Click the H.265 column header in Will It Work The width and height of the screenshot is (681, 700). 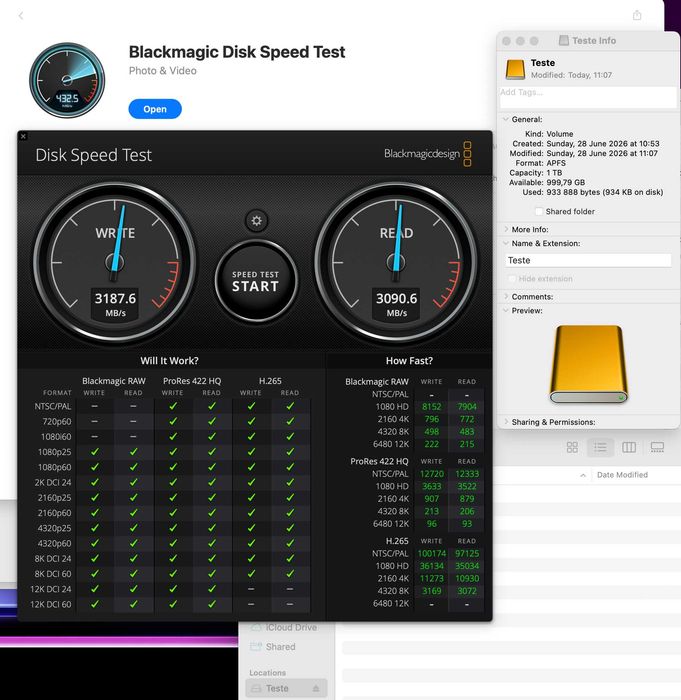[x=270, y=381]
